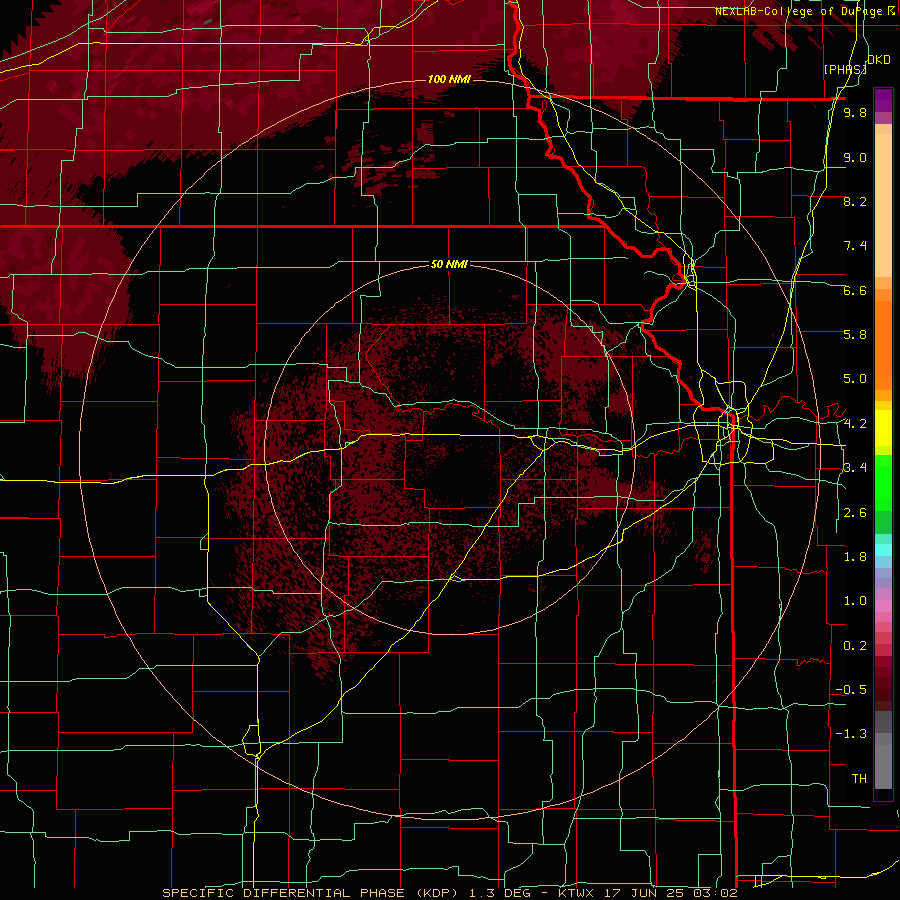Select the 5.8 scale label
900x900 pixels.
pyautogui.click(x=855, y=335)
